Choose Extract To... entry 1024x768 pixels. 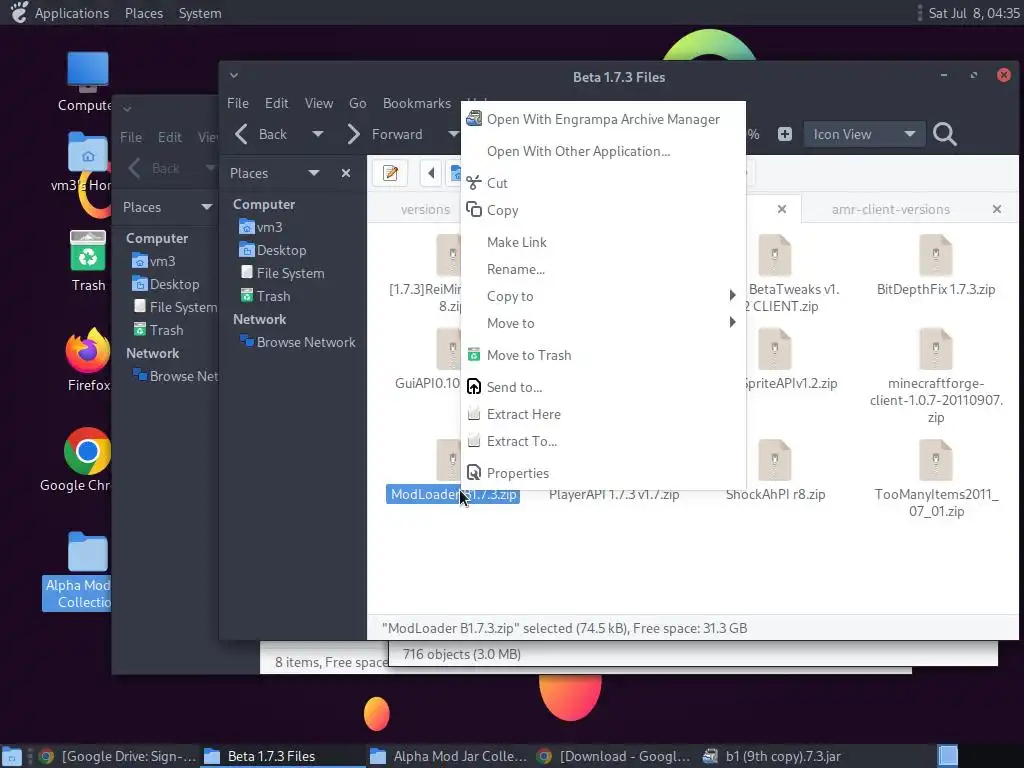pyautogui.click(x=603, y=441)
